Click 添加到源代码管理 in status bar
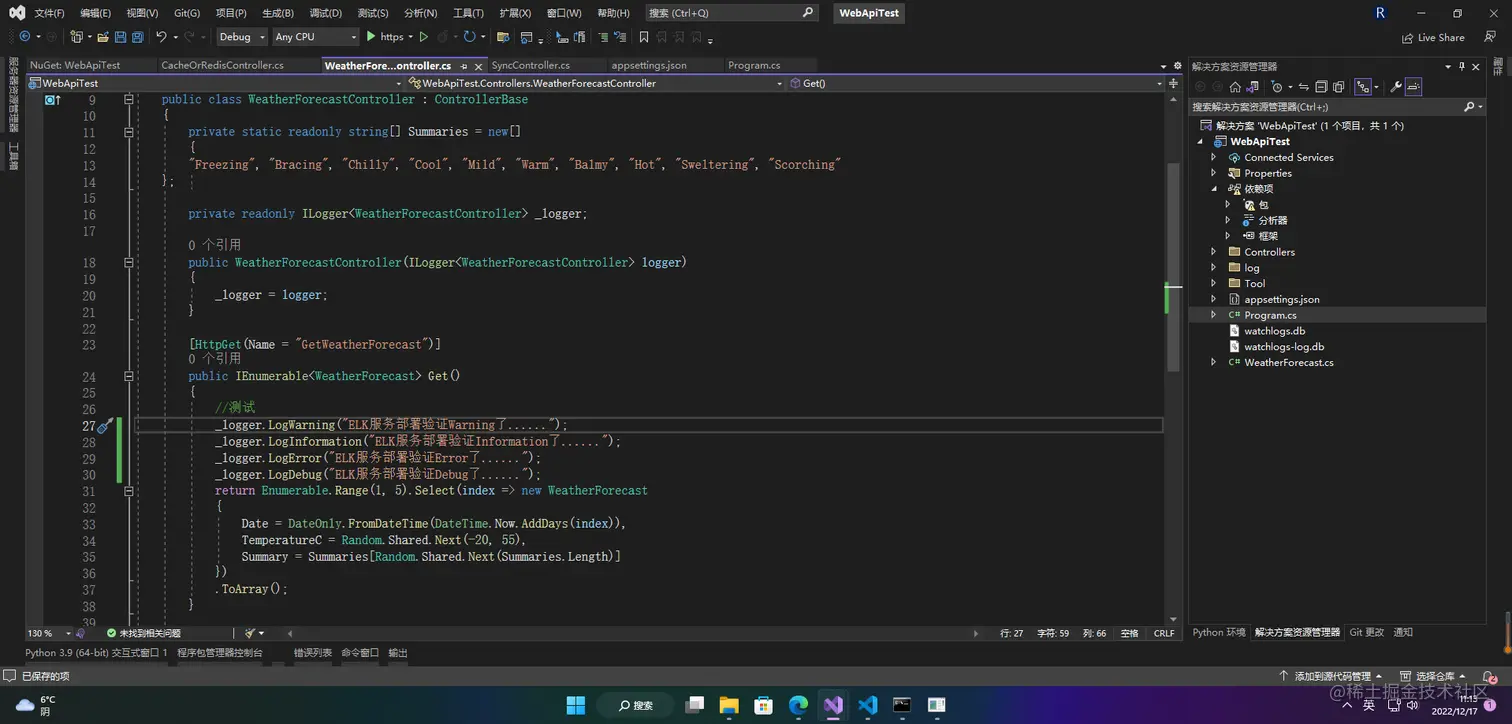 point(1331,677)
